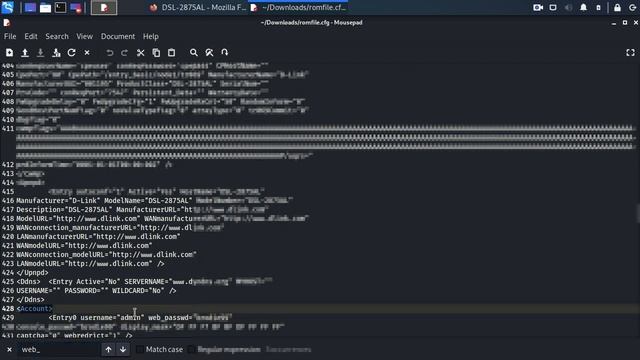Open the Document menu
The height and width of the screenshot is (360, 640).
(118, 36)
